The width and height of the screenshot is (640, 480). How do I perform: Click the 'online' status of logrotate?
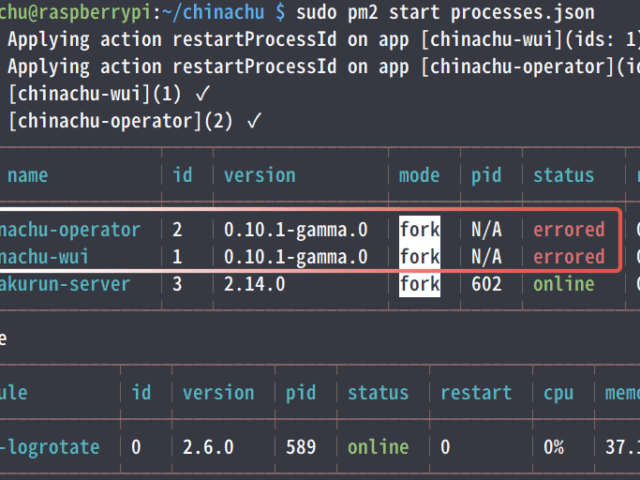[x=378, y=447]
